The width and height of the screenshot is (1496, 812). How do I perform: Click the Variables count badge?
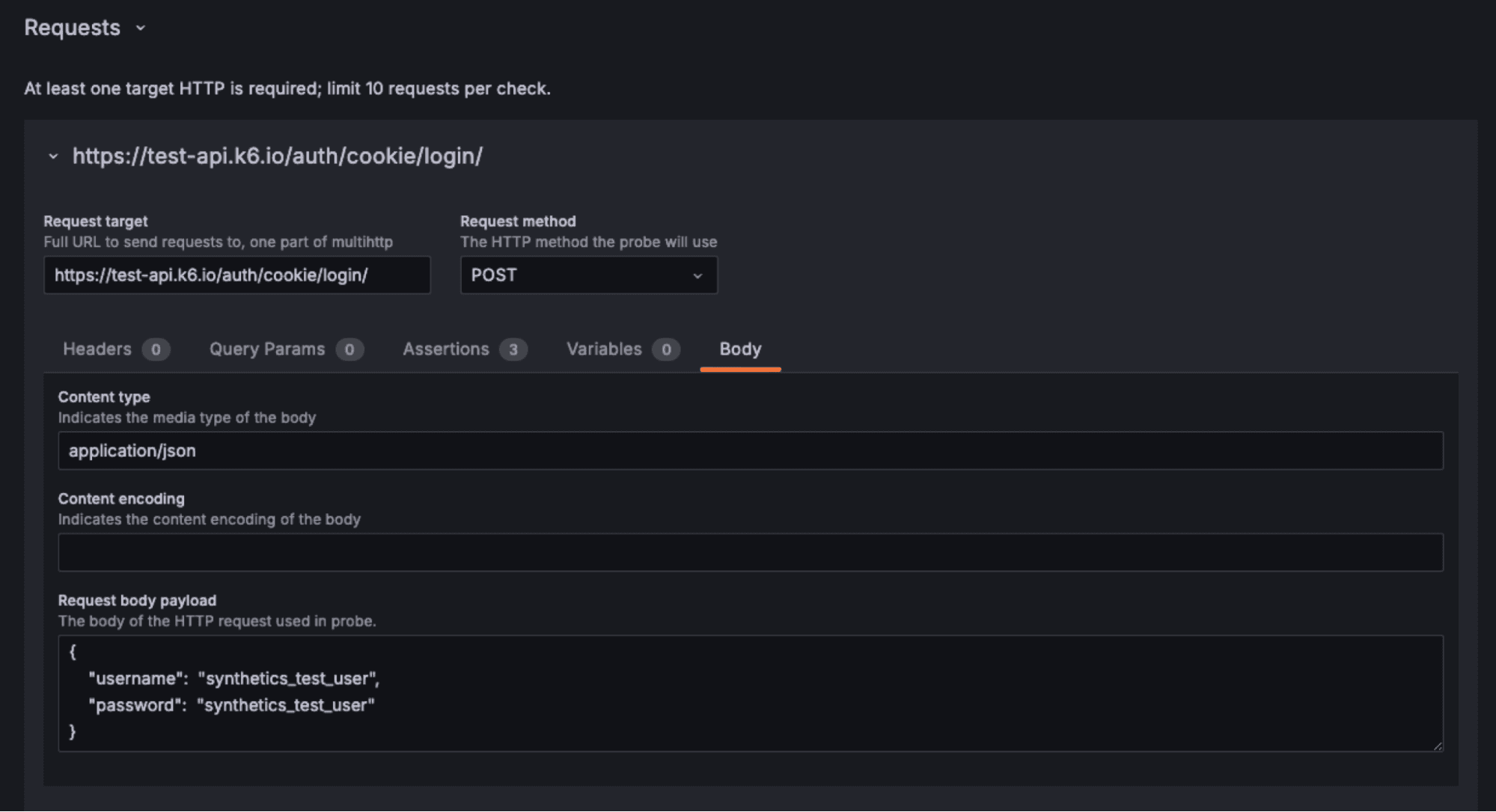[665, 349]
